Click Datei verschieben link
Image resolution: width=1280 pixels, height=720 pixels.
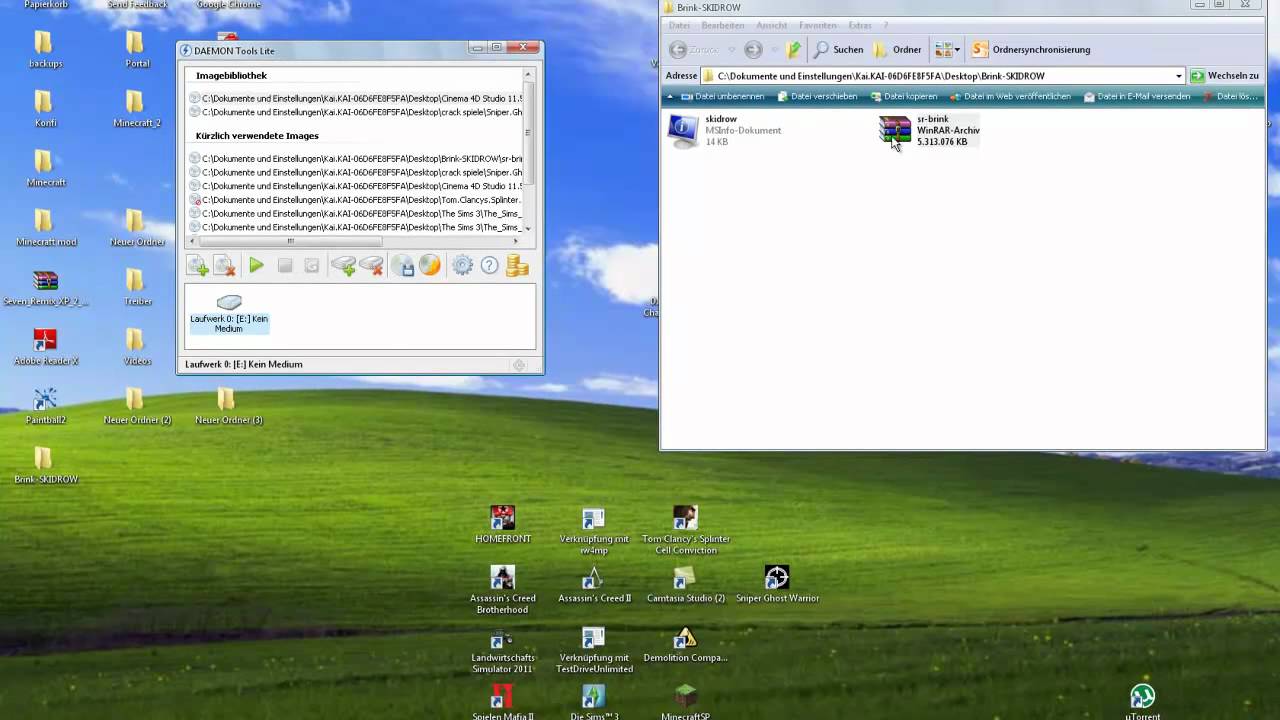click(816, 97)
